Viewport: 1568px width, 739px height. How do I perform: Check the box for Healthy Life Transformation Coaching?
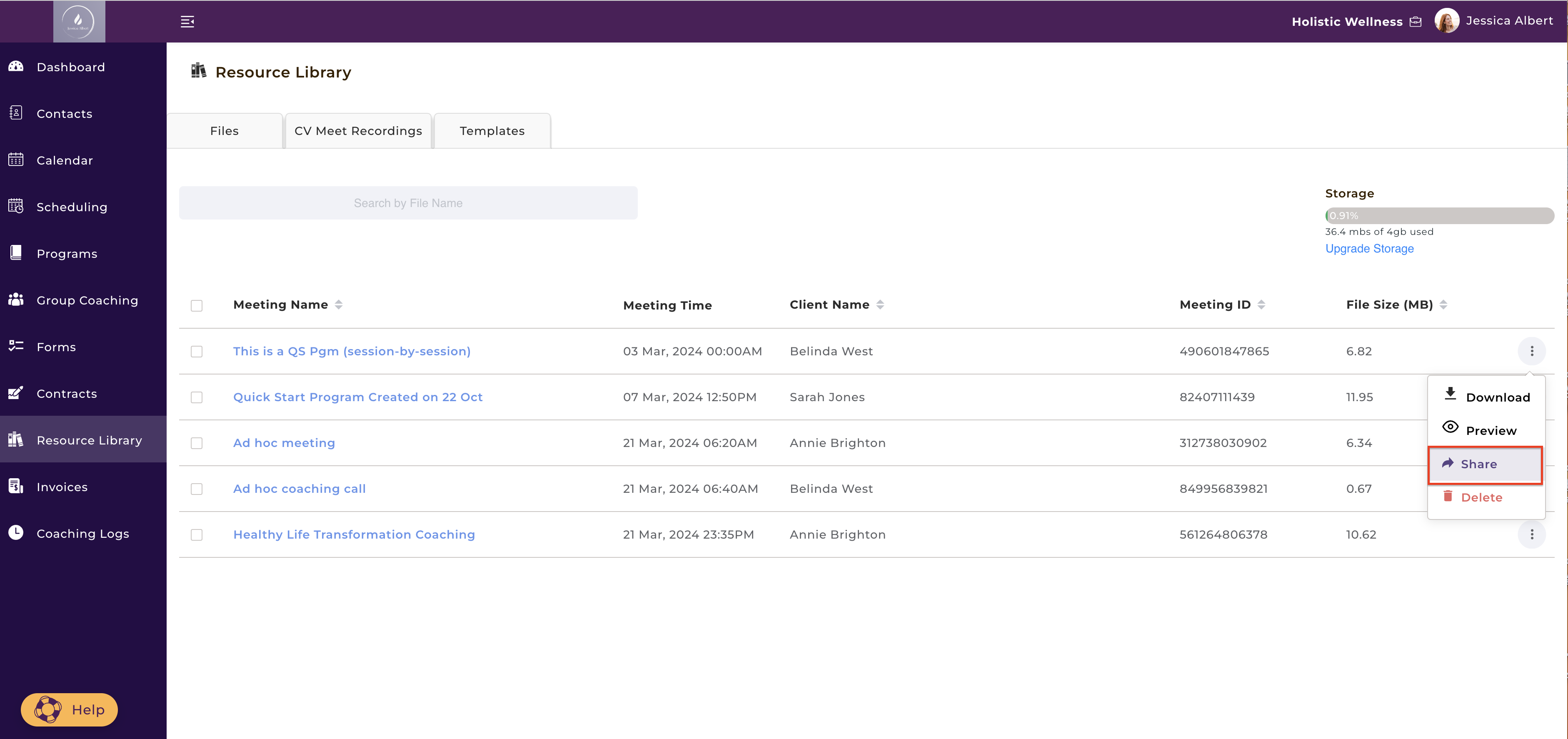pos(197,534)
